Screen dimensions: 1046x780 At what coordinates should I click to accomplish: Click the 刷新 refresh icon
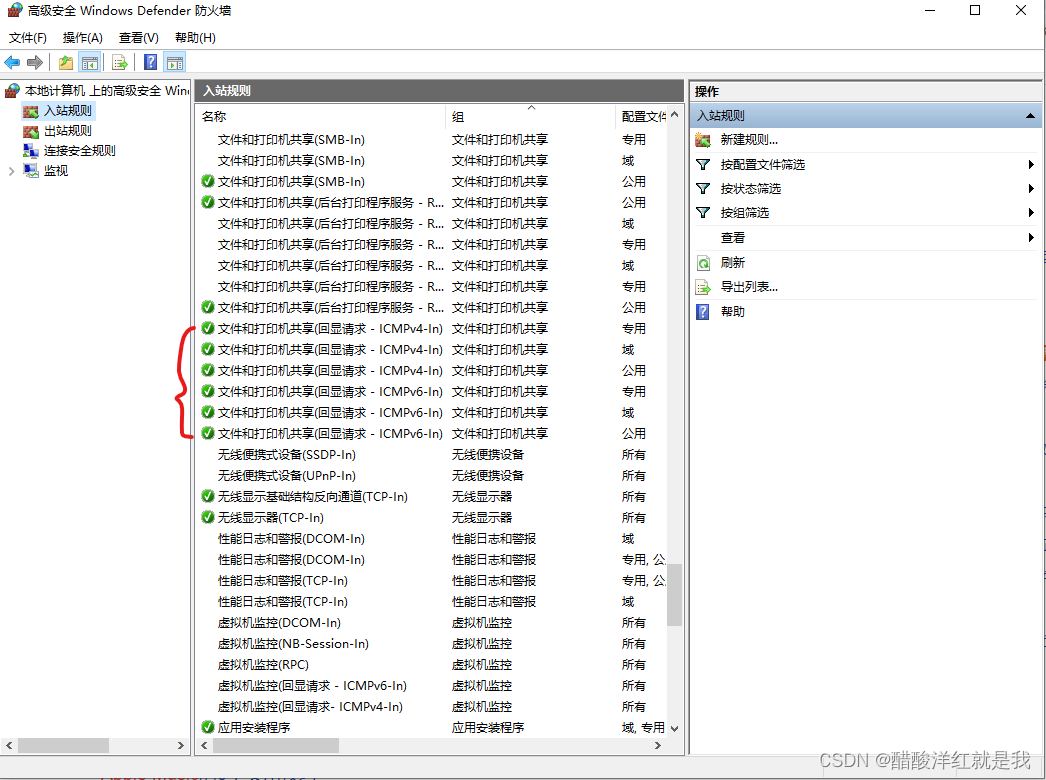703,263
